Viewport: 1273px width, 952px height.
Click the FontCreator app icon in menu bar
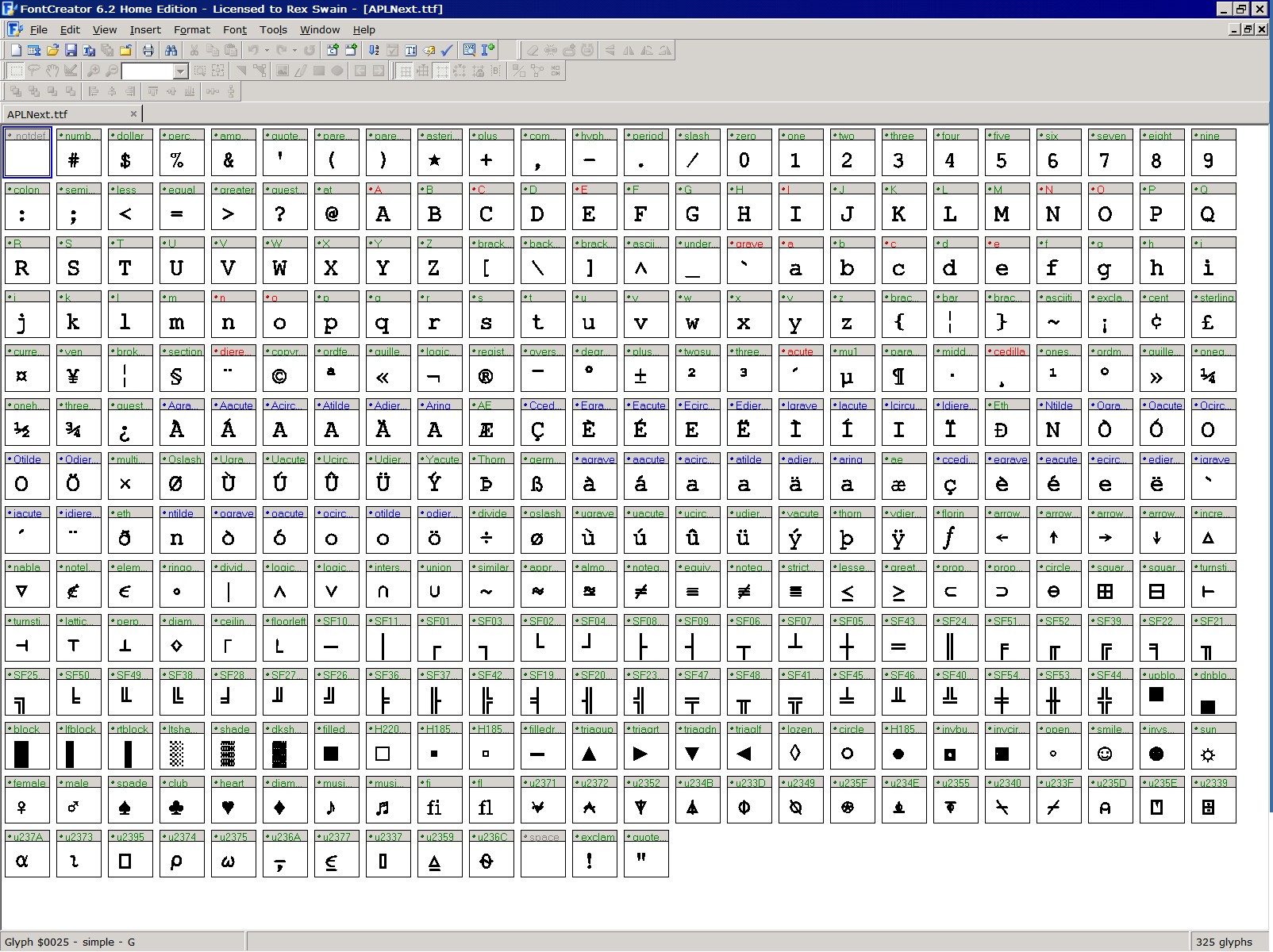click(x=14, y=29)
